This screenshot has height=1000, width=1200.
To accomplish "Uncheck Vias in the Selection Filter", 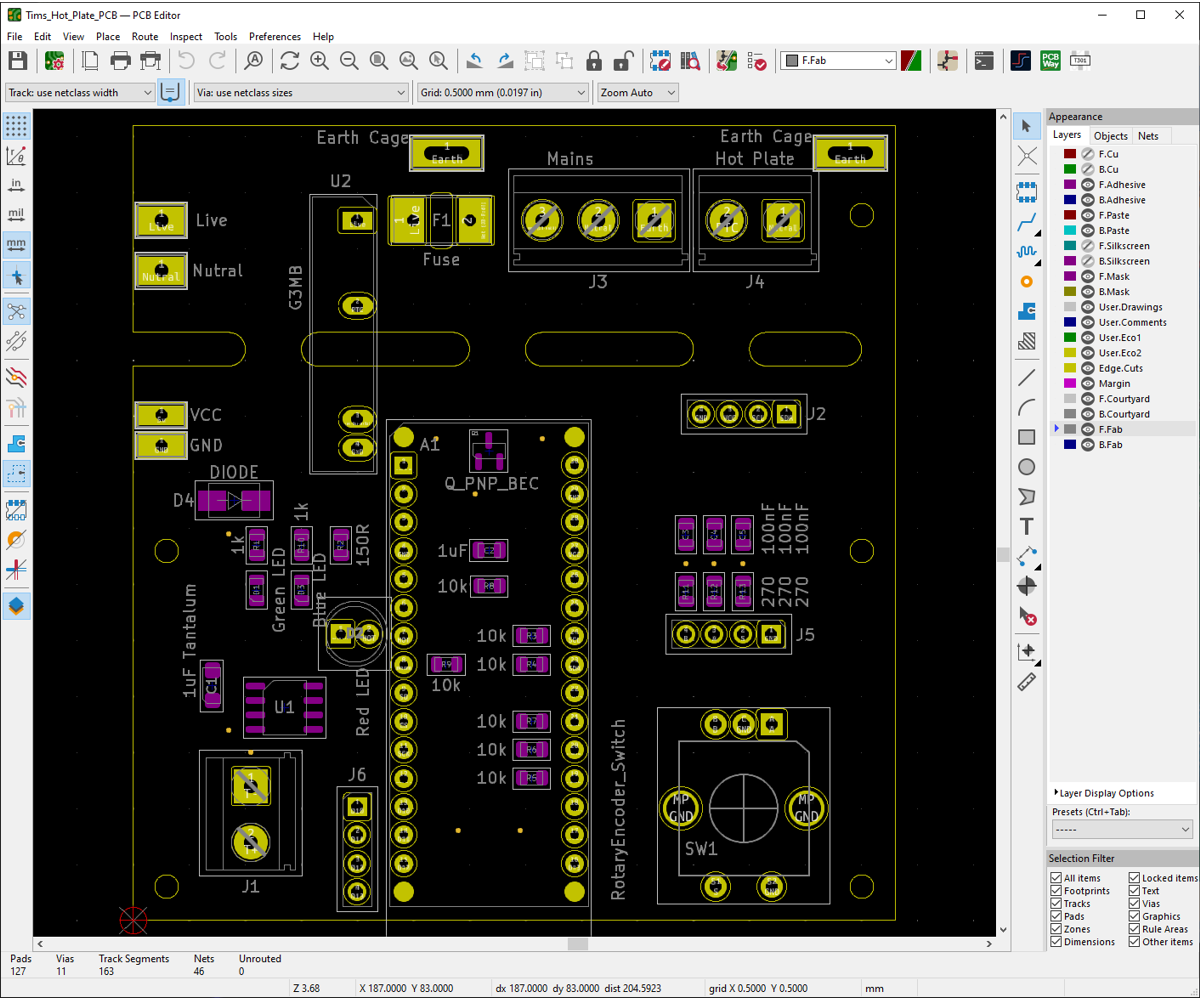I will tap(1135, 903).
